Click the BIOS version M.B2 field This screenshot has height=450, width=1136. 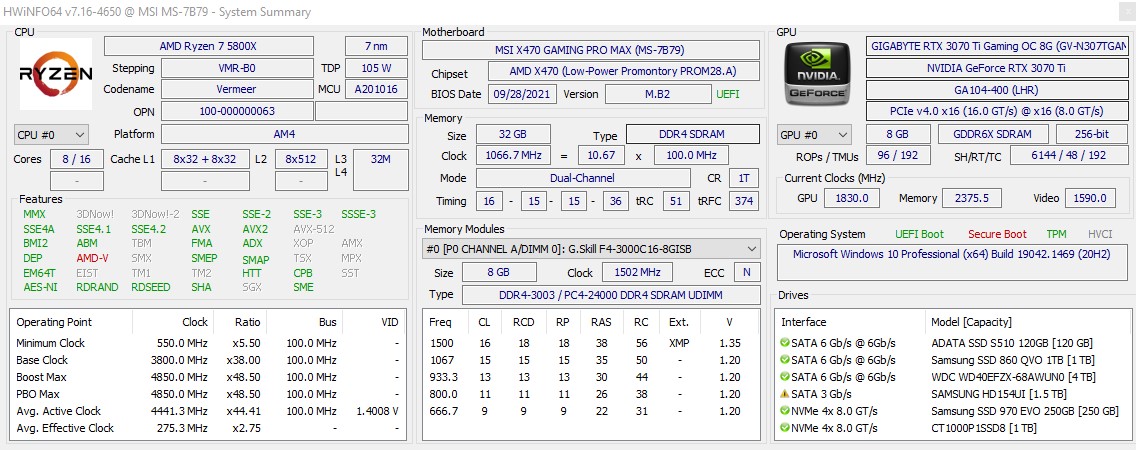658,94
